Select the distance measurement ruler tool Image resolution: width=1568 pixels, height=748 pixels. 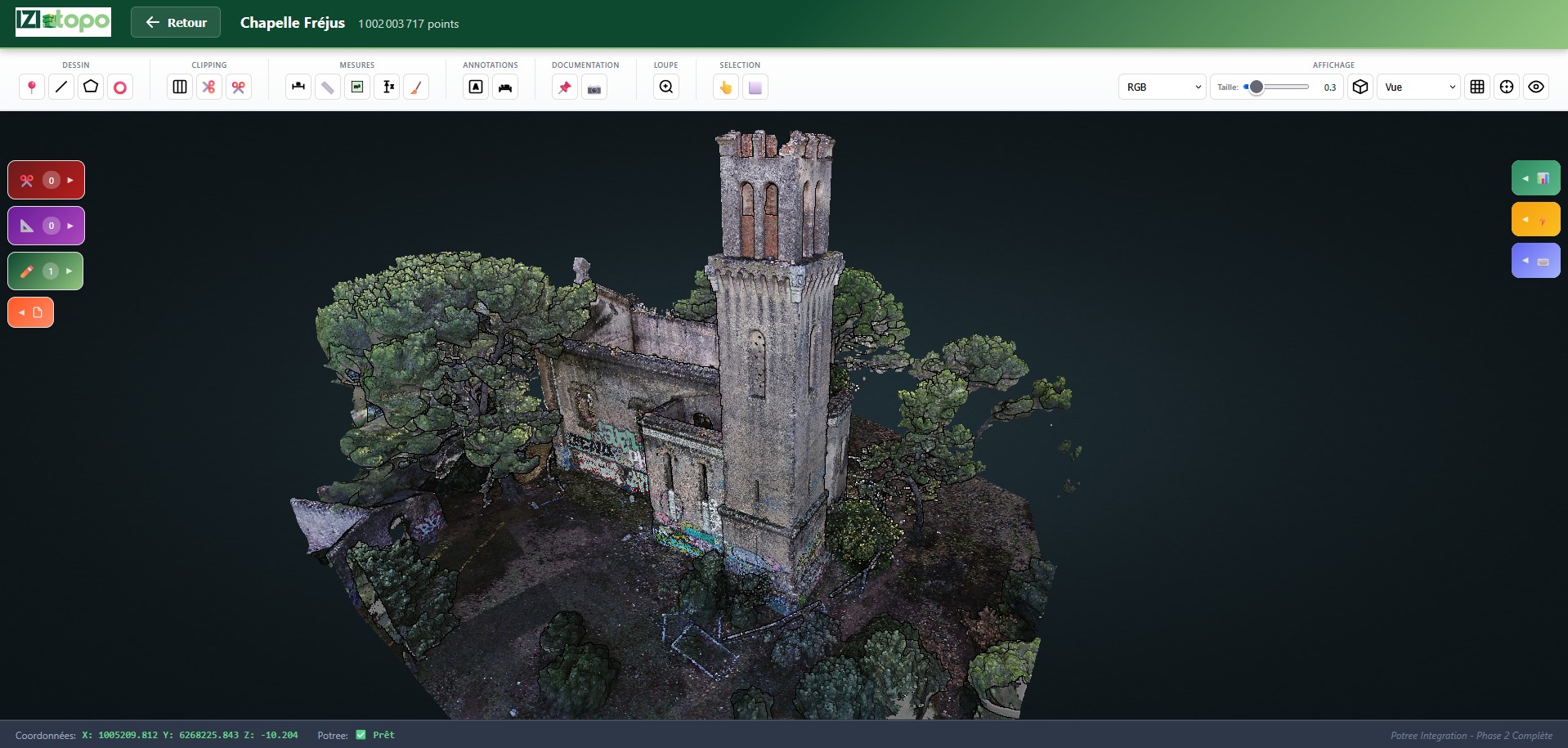327,87
